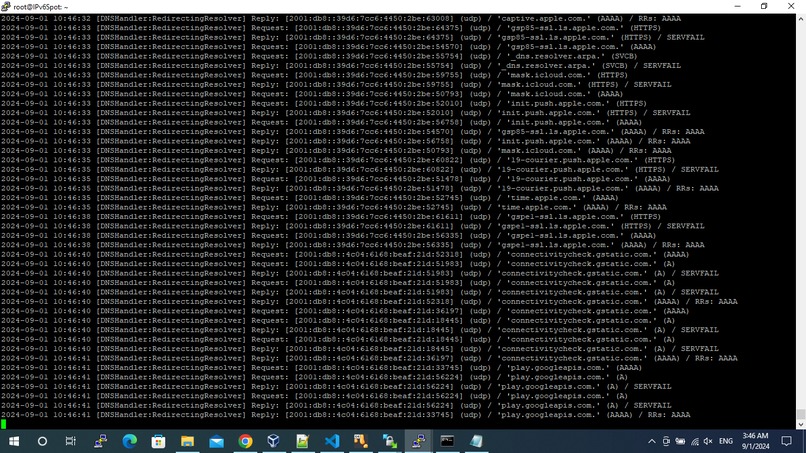The width and height of the screenshot is (806, 453).
Task: Open the last taskbar app icon after Command Prompt
Action: coord(476,441)
